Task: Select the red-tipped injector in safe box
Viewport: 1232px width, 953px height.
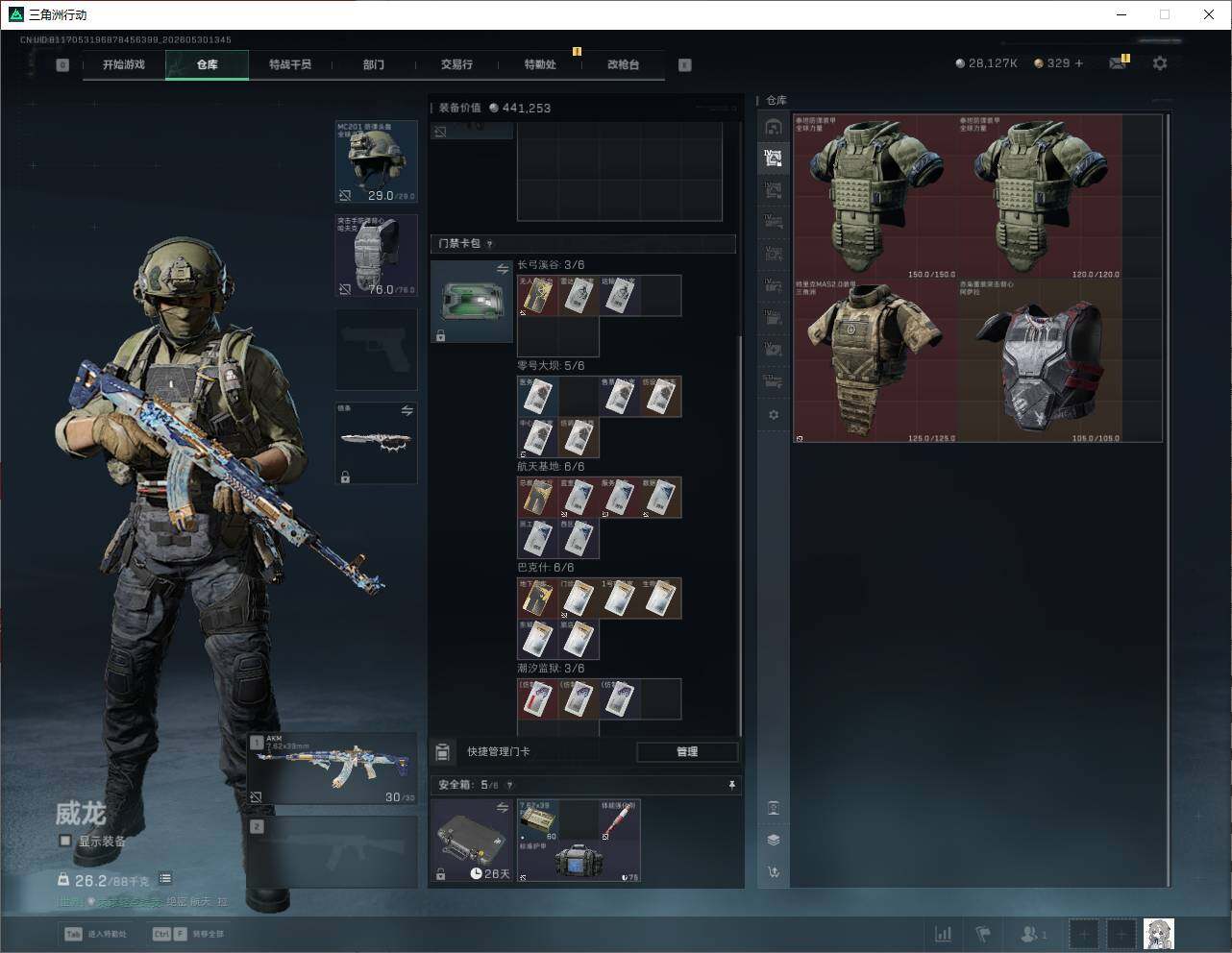Action: [x=620, y=820]
